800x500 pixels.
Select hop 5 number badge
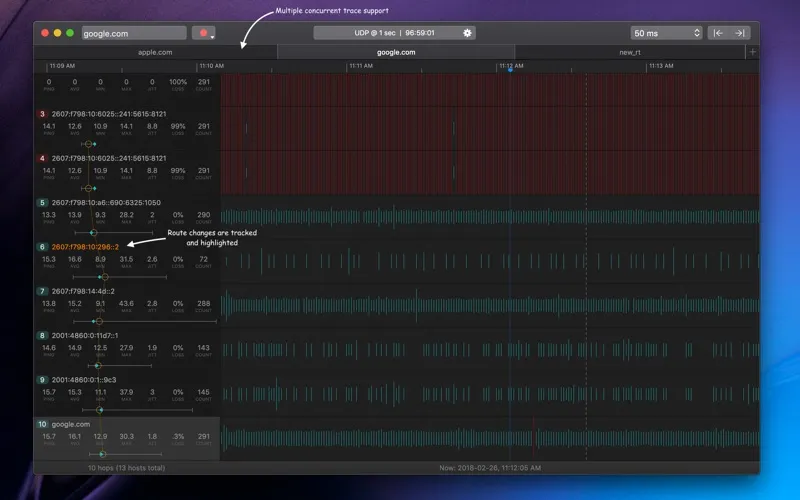pos(42,203)
